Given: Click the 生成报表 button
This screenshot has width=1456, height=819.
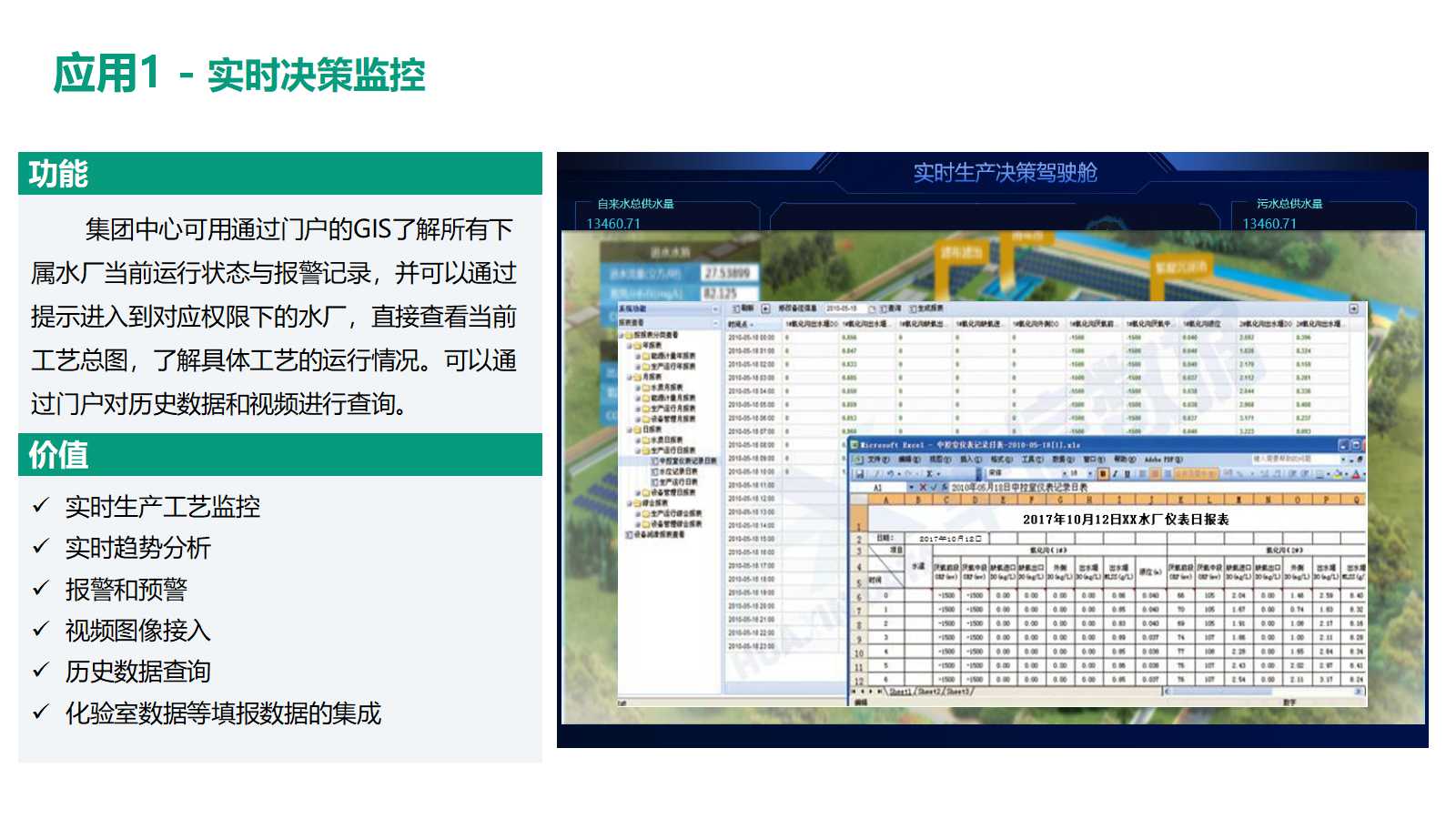Looking at the screenshot, I should point(928,309).
